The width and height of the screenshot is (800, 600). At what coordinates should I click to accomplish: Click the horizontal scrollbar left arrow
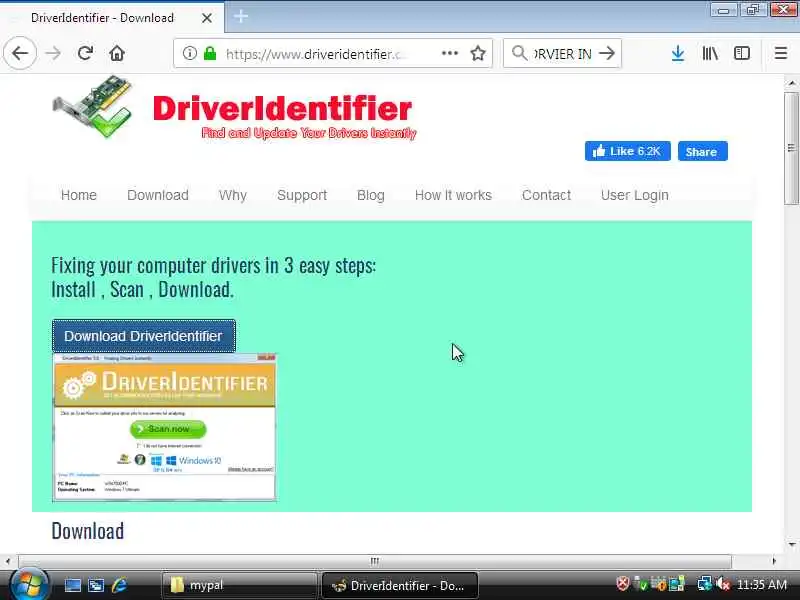click(x=8, y=561)
